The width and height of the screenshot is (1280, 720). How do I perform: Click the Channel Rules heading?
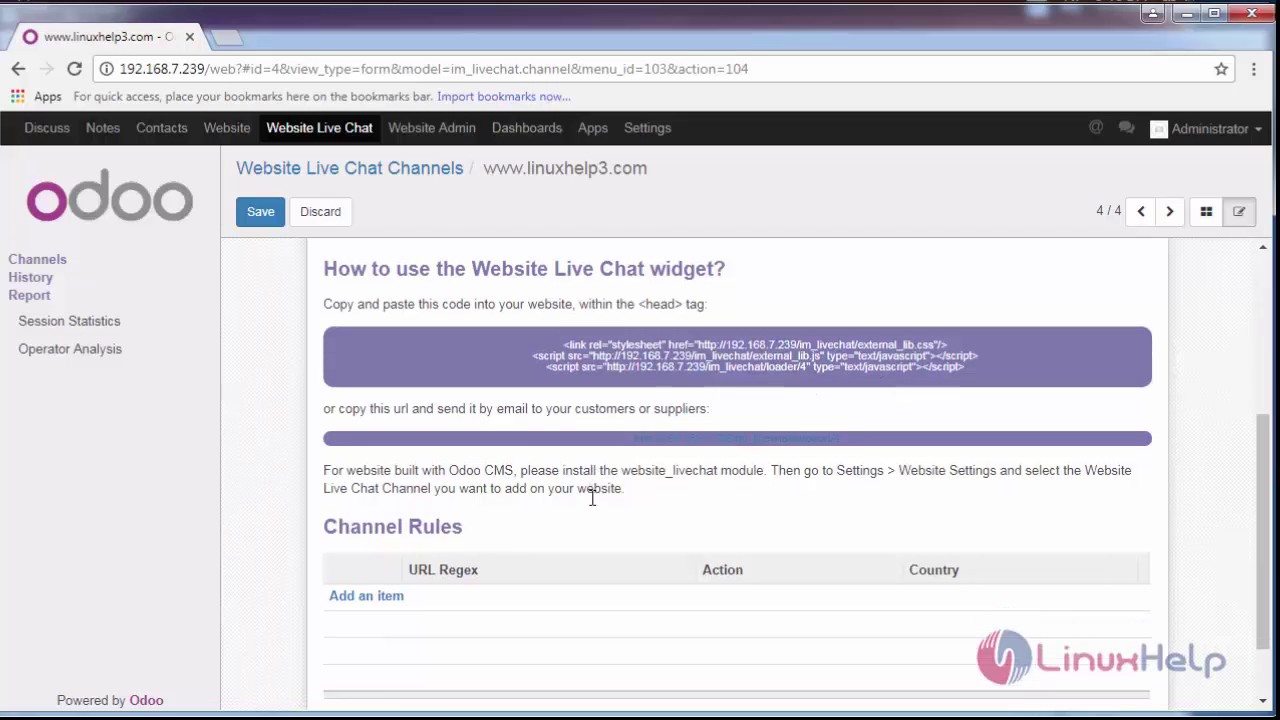coord(392,527)
